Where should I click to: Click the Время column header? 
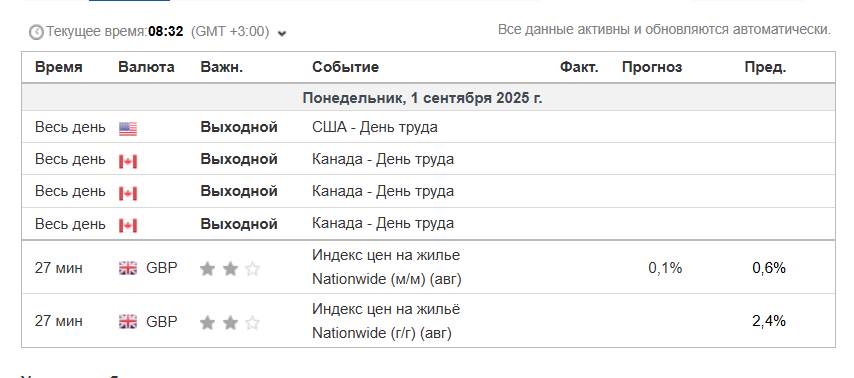coord(59,68)
